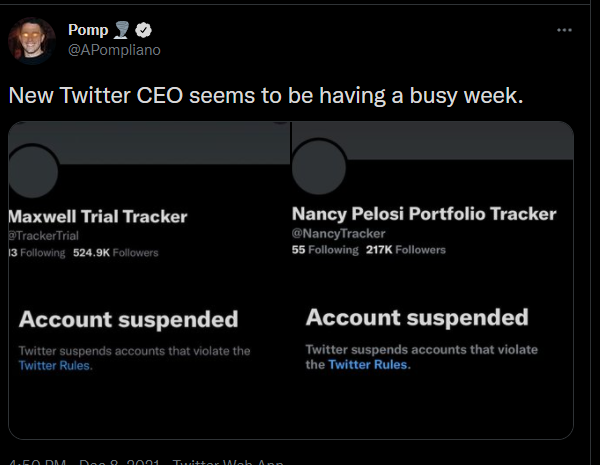Click "Twitter Rules" link under Nancy Pelosi Tracker
Image resolution: width=600 pixels, height=465 pixels.
[x=368, y=365]
